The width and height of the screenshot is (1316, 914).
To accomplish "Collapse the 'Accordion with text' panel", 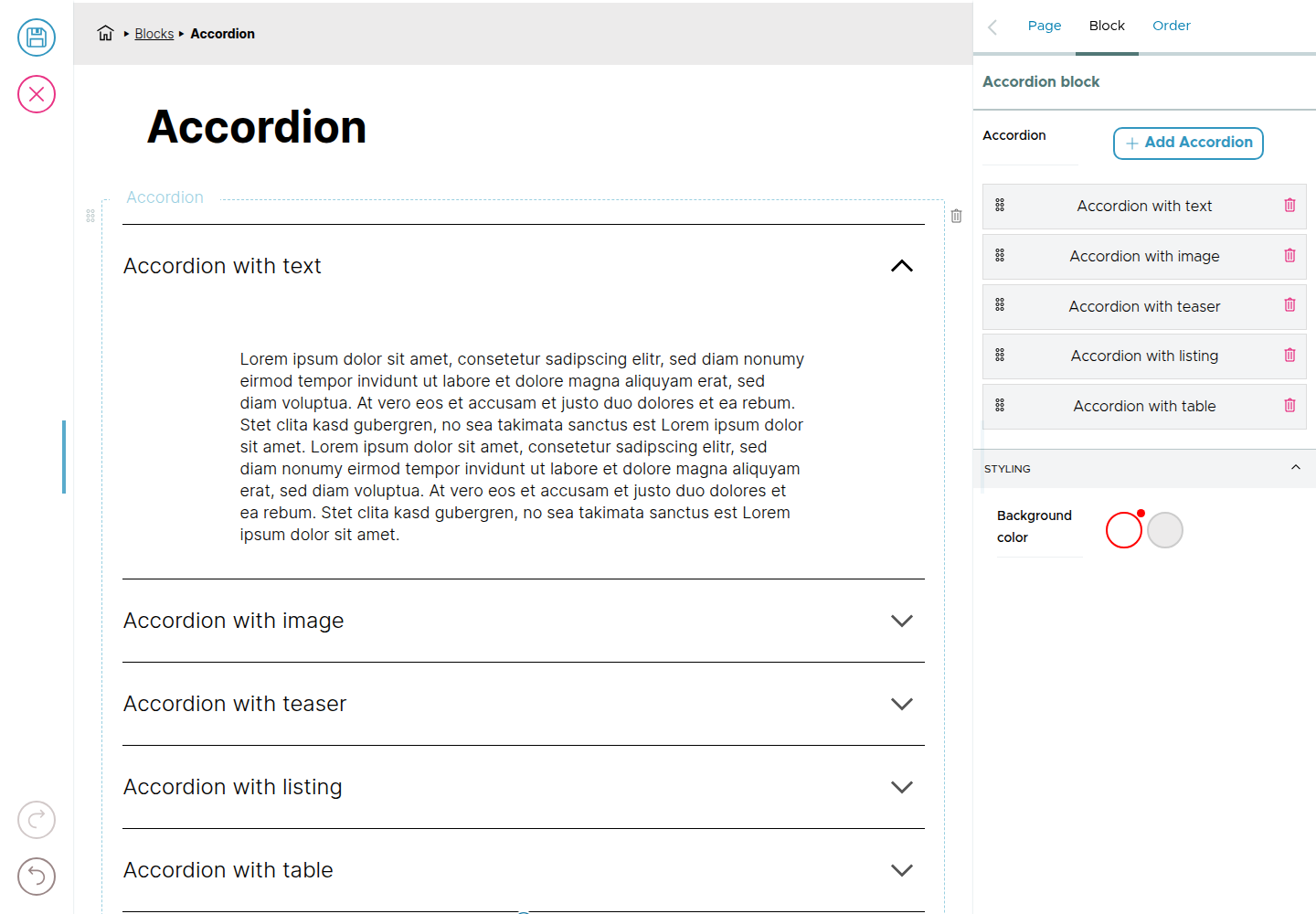I will click(902, 266).
